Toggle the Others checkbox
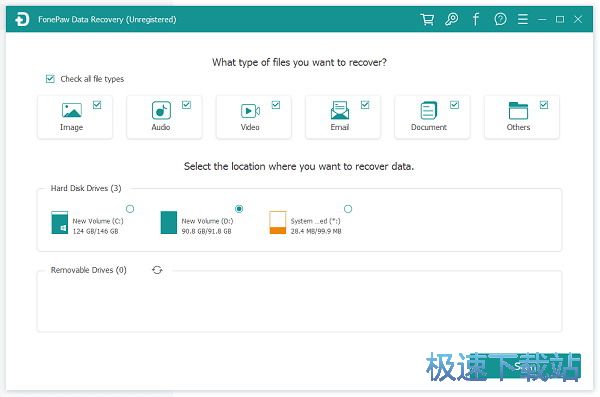The height and width of the screenshot is (397, 600). click(x=544, y=105)
